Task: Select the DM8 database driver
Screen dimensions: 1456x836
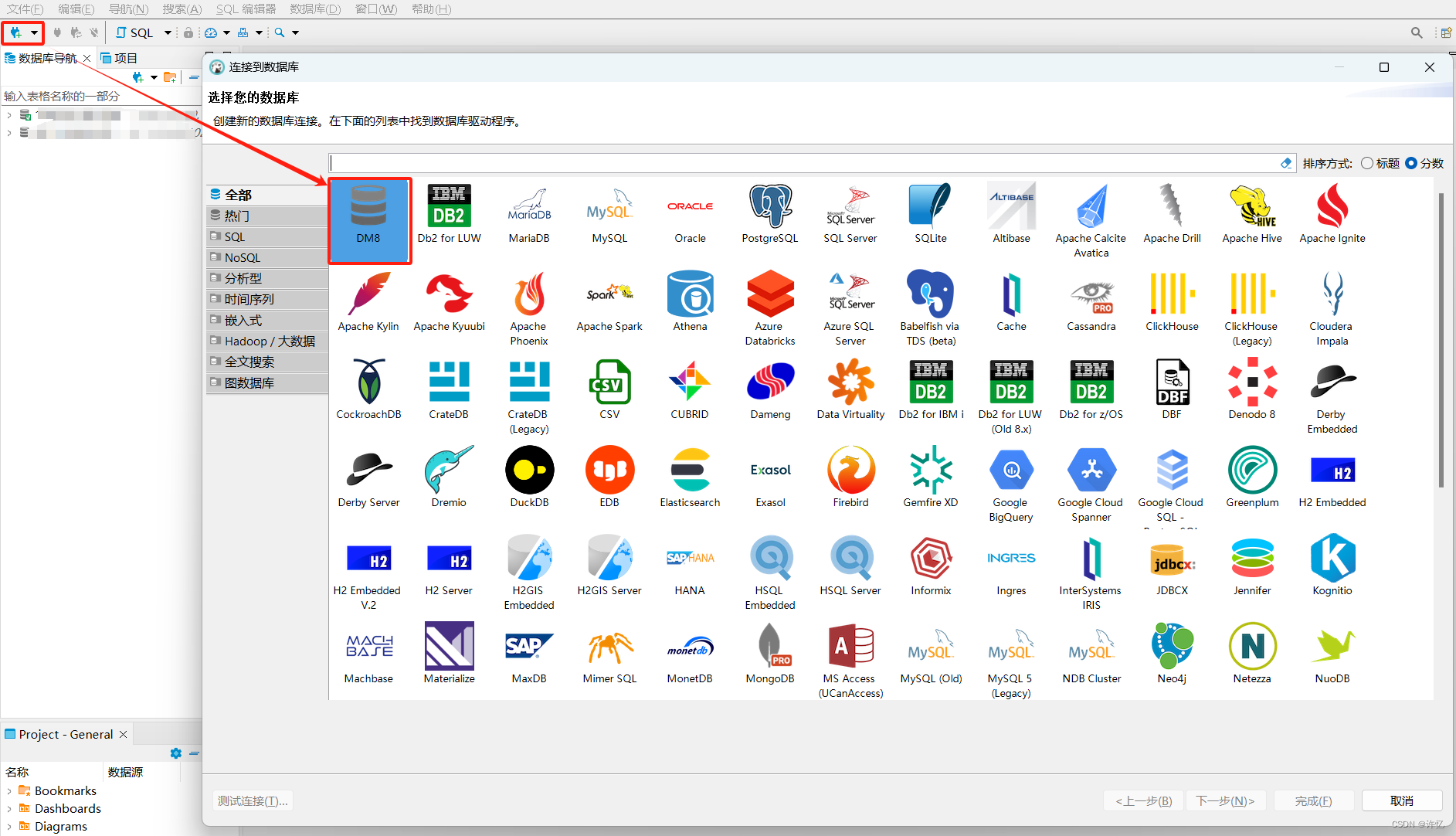Action: pos(369,221)
